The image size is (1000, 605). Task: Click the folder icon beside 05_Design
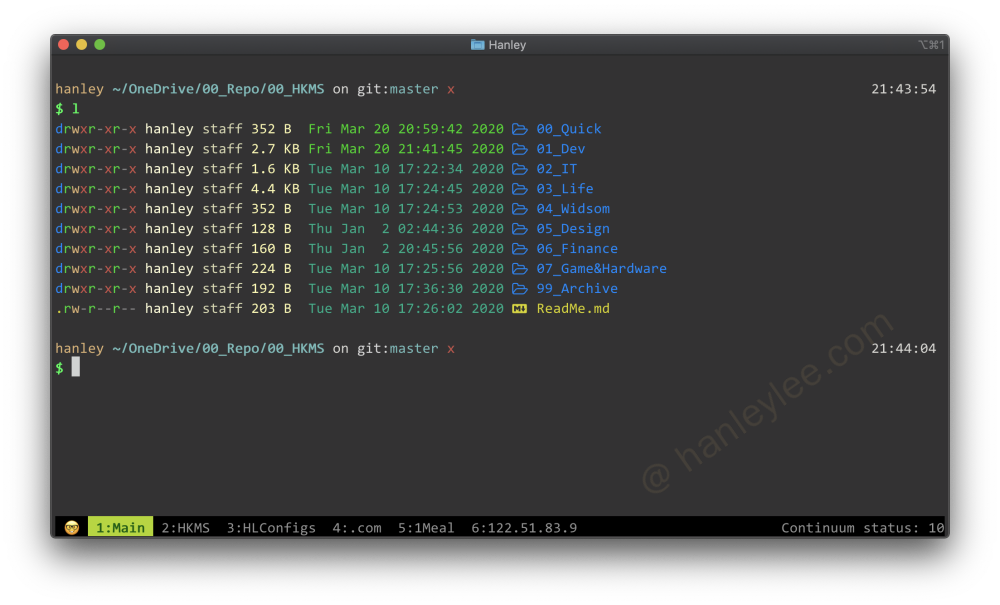click(x=520, y=229)
